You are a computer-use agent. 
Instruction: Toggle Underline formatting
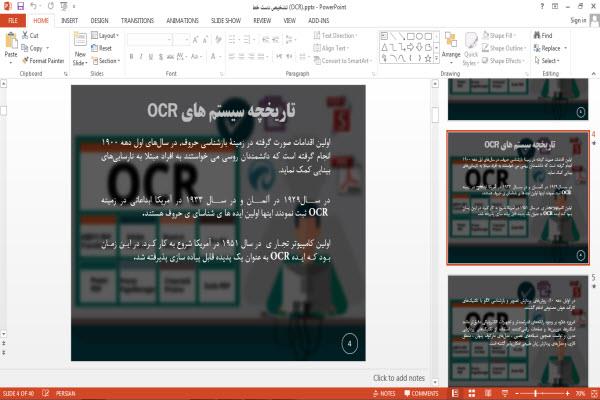pyautogui.click(x=151, y=57)
